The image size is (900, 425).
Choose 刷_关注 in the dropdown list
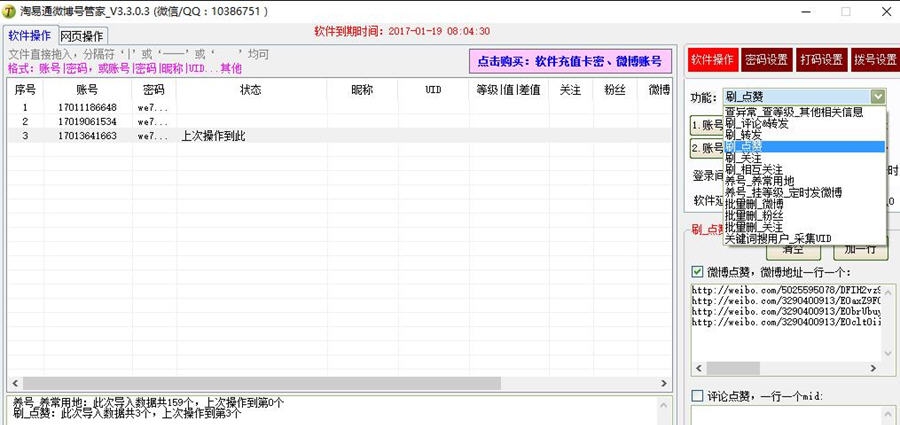805,158
